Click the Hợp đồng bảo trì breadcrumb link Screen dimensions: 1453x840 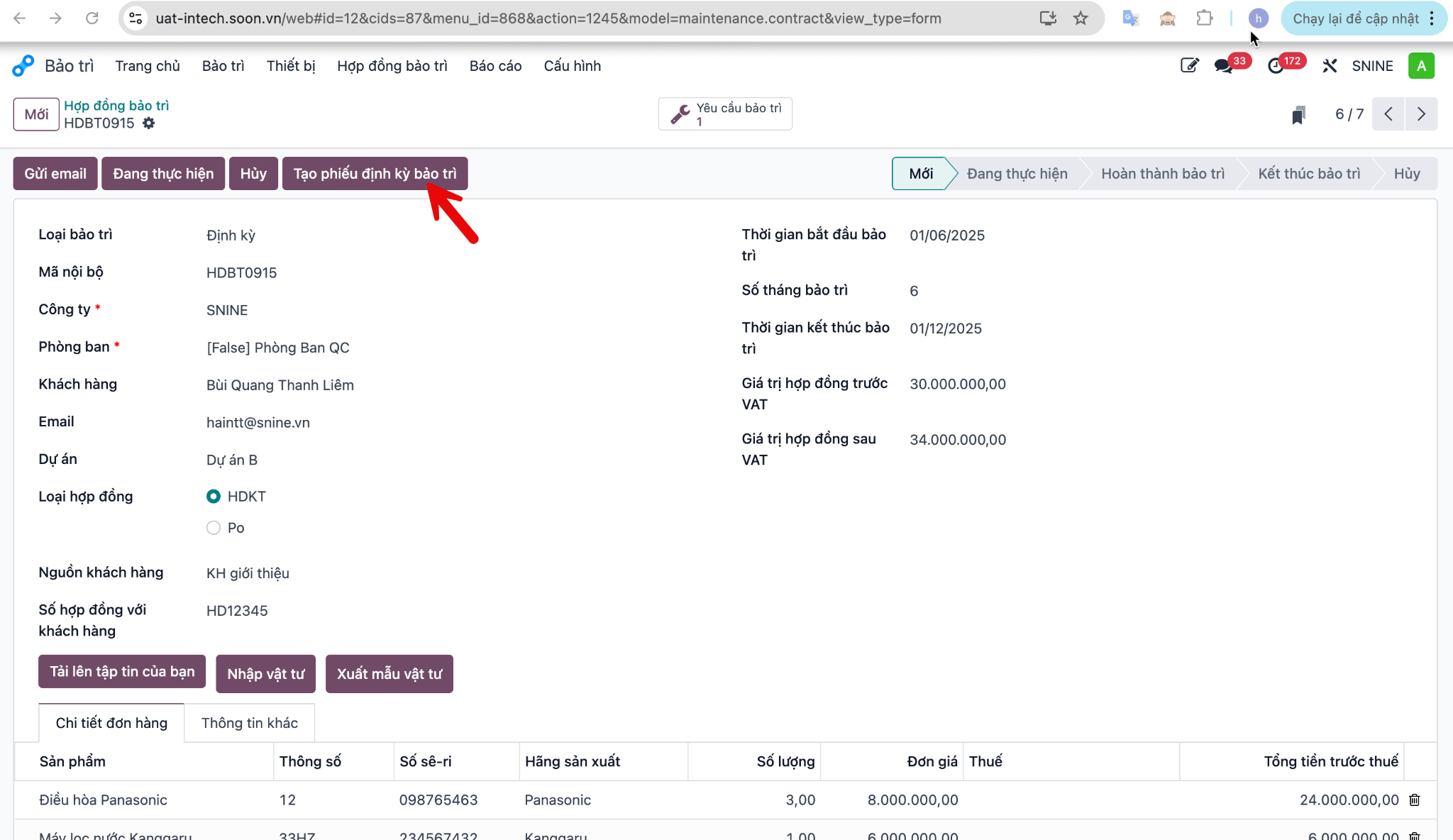coord(116,106)
